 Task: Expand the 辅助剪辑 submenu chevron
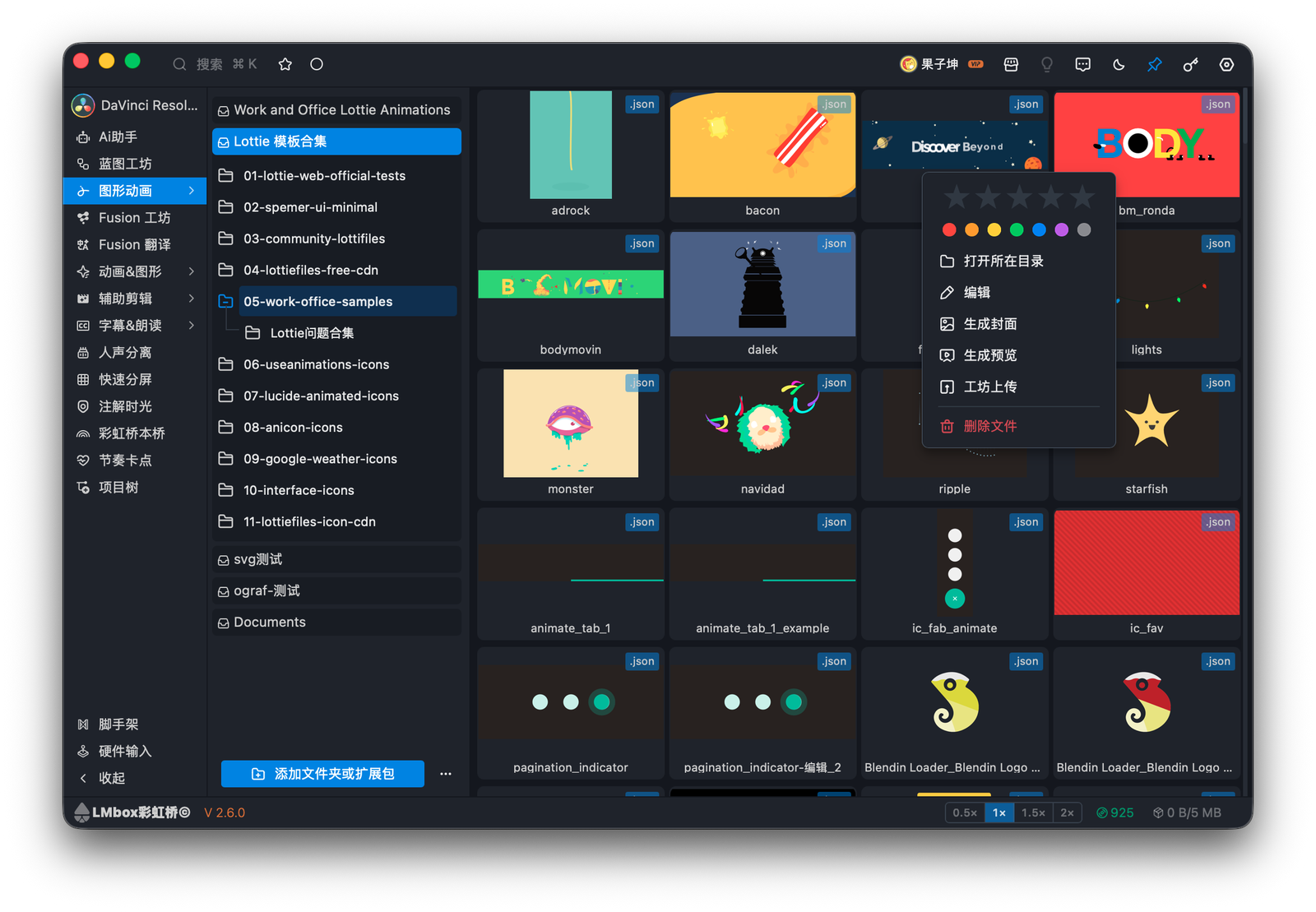[x=192, y=299]
